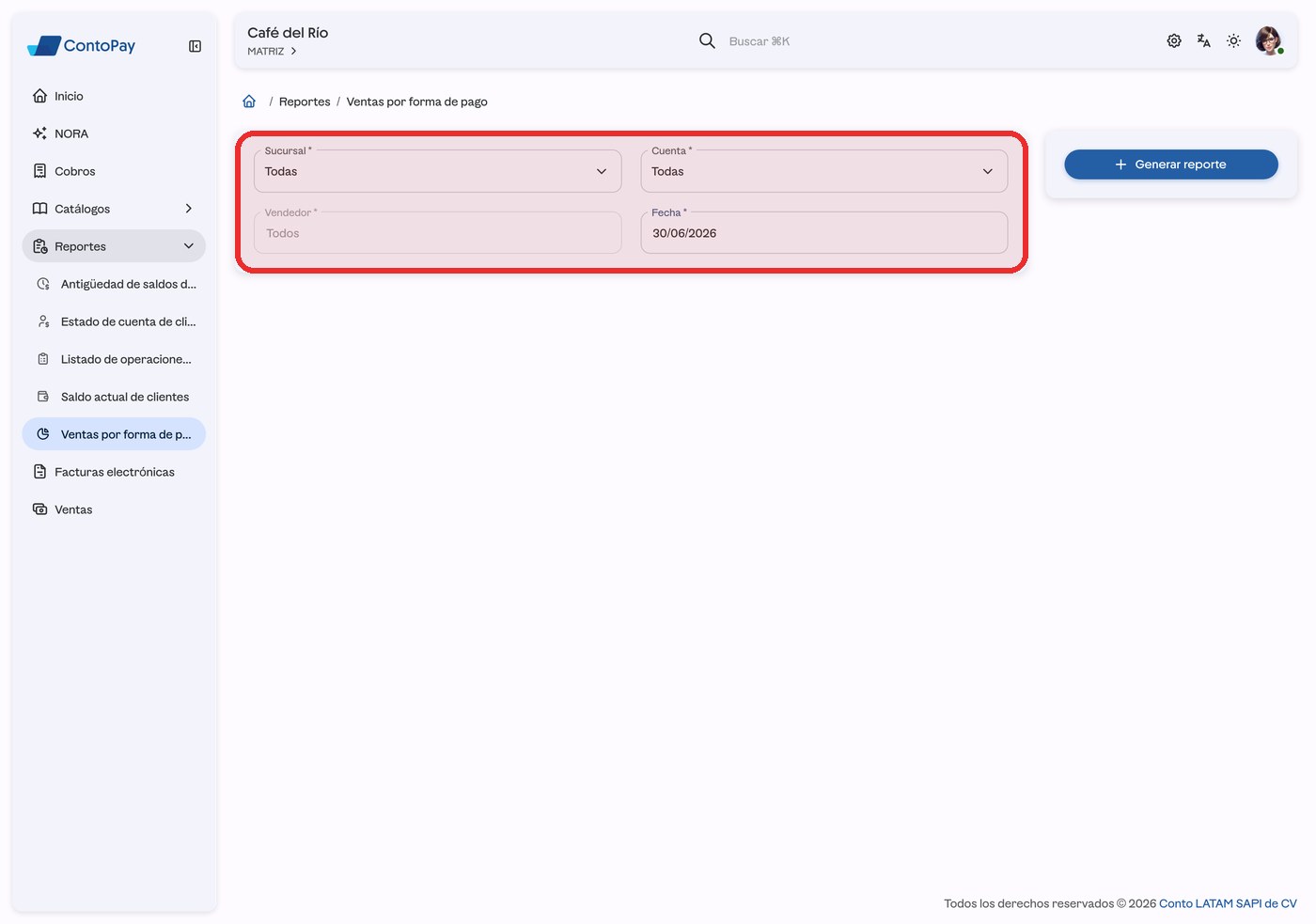1316x924 pixels.
Task: Open Antigüedad de saldos report
Action: tap(114, 284)
